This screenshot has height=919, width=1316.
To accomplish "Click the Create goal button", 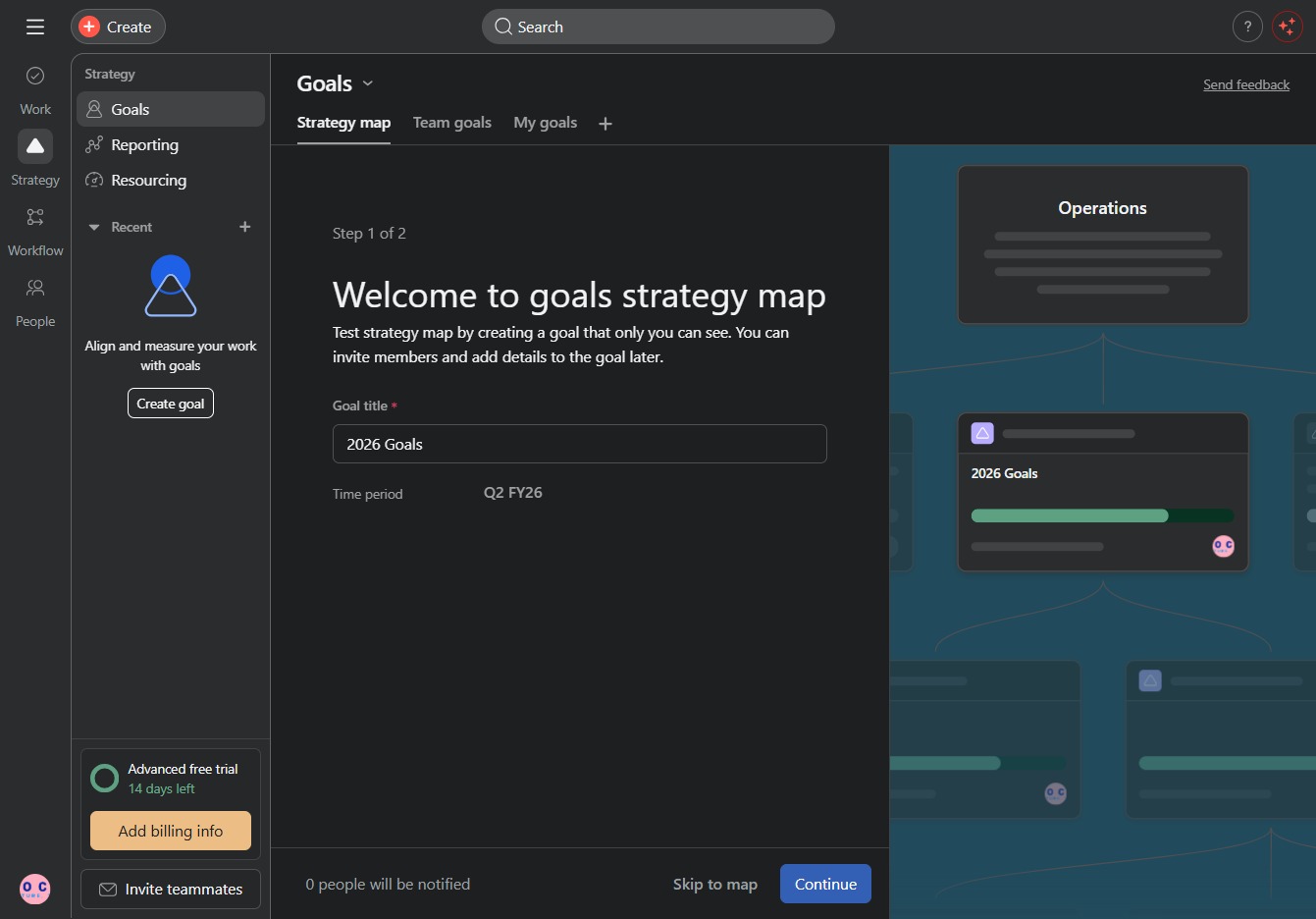I will pos(171,404).
